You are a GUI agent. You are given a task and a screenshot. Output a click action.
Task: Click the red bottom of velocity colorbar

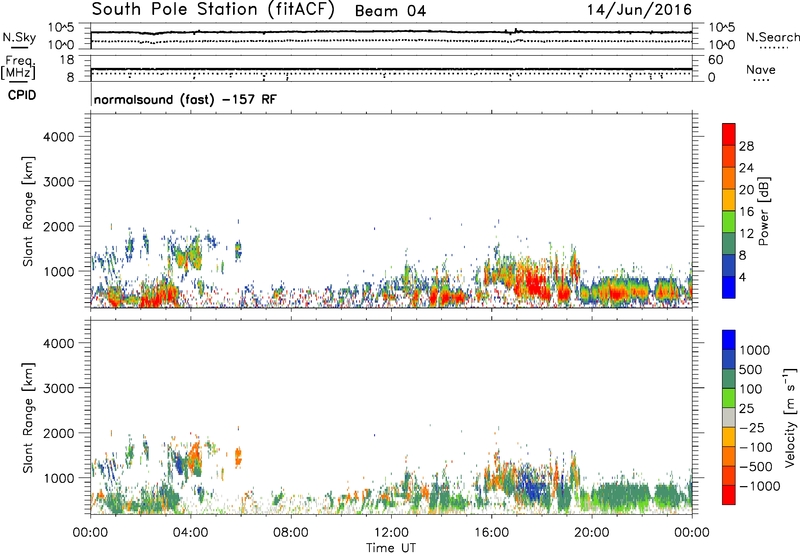[729, 495]
